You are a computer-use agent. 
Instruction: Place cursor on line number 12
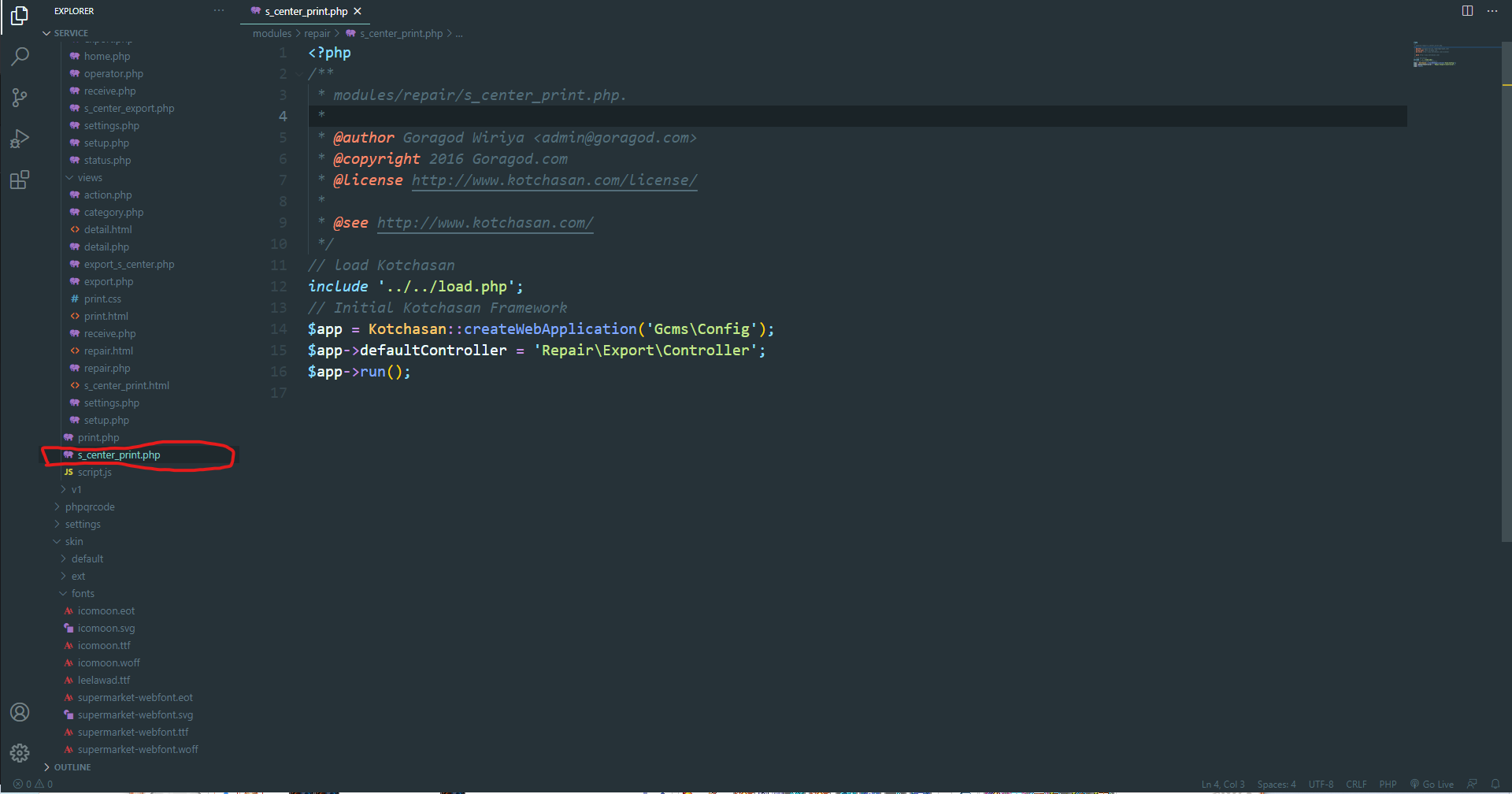click(x=279, y=287)
